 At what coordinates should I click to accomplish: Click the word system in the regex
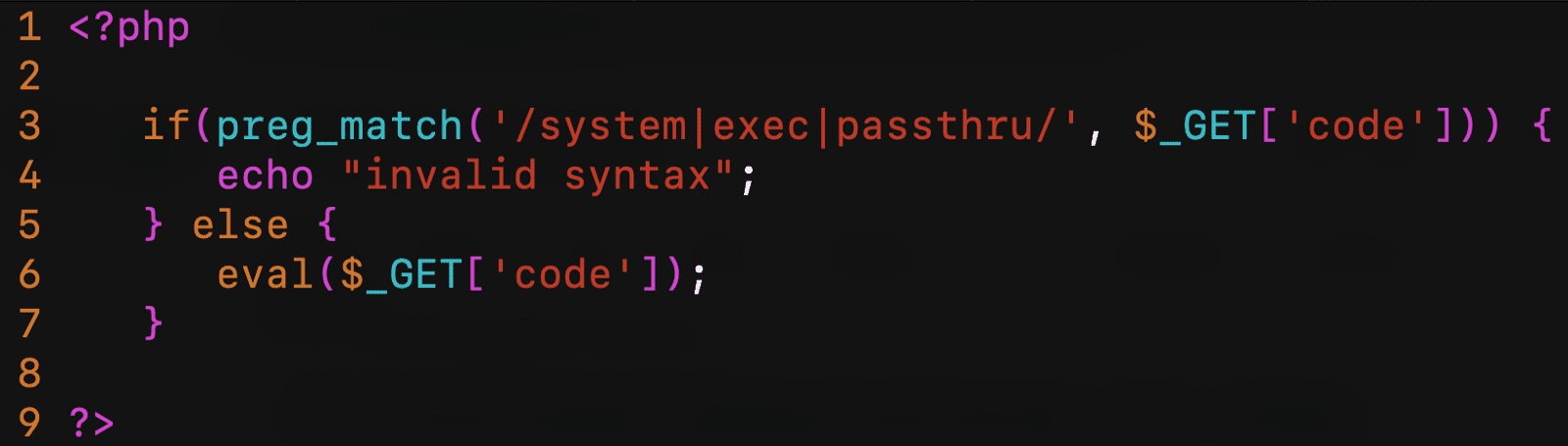[x=613, y=126]
